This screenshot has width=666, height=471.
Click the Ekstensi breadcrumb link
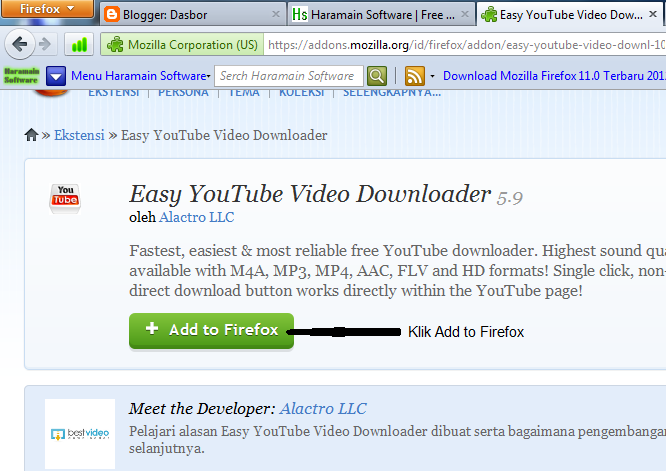pyautogui.click(x=79, y=135)
